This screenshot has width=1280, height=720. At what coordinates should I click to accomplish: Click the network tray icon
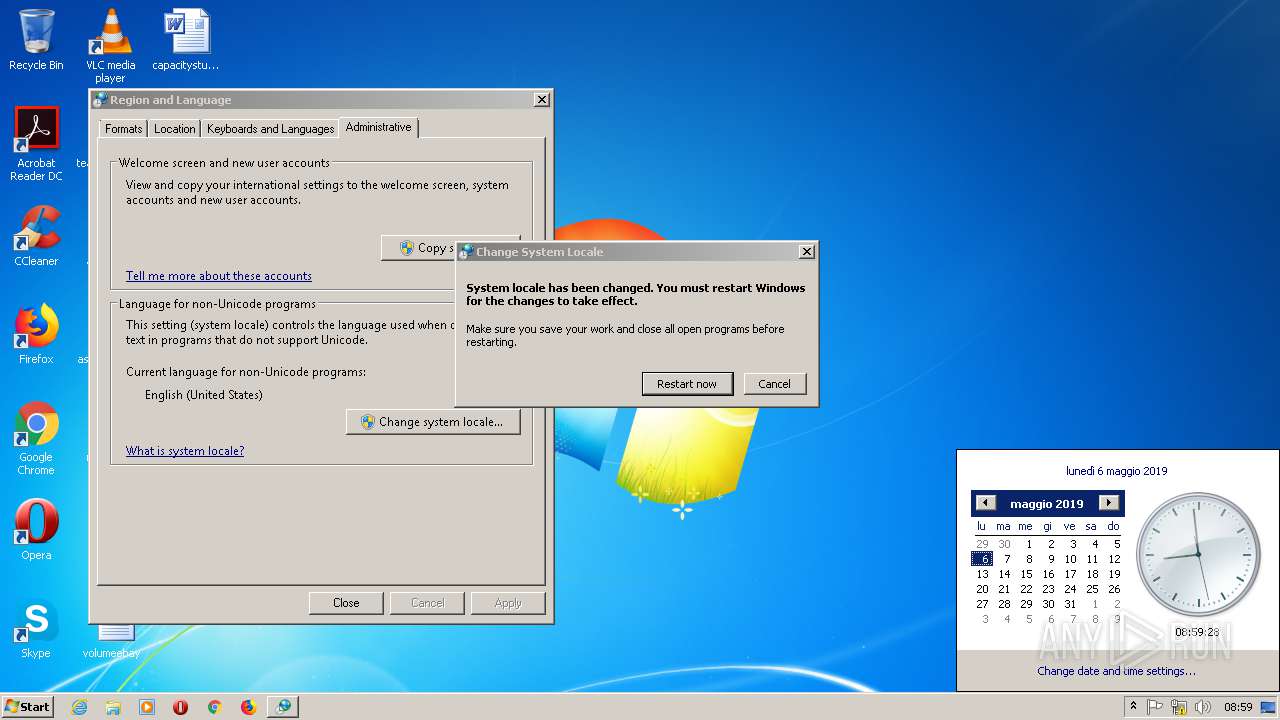point(1179,707)
